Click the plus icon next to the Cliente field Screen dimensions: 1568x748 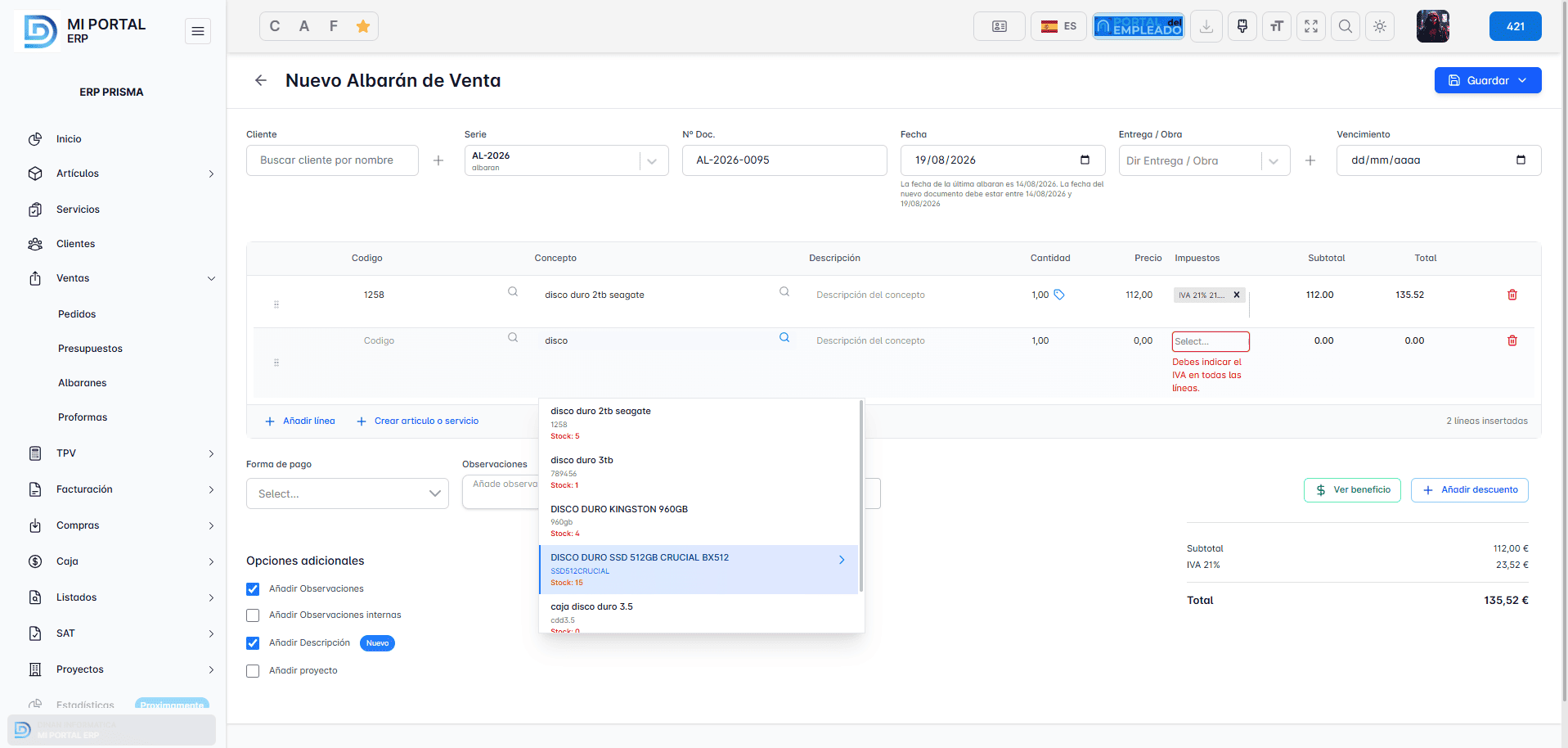tap(438, 160)
